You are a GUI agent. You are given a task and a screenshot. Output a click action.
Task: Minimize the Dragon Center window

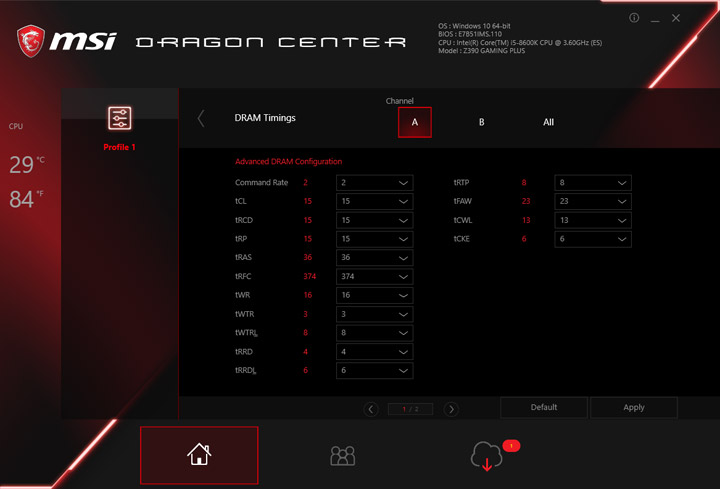[x=655, y=19]
